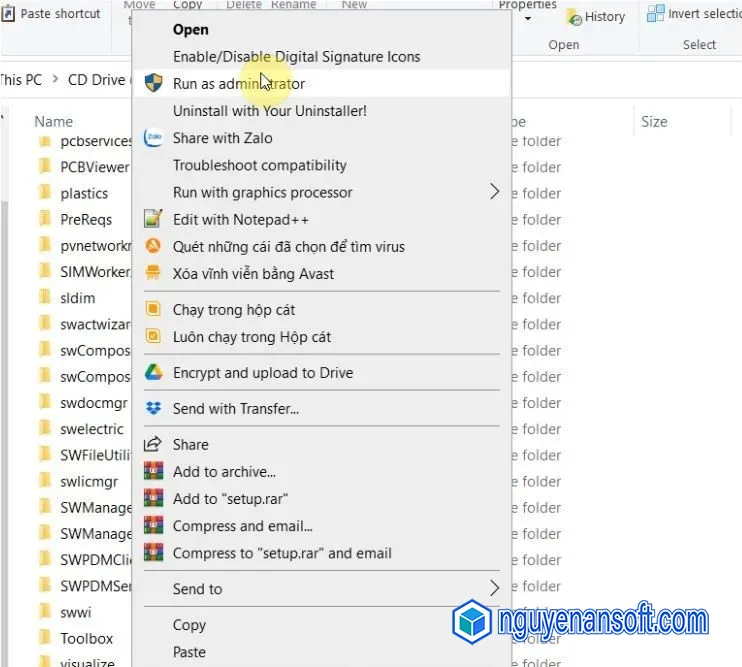Screen dimensions: 742x667
Task: Select the visualize folder name
Action: 87,662
